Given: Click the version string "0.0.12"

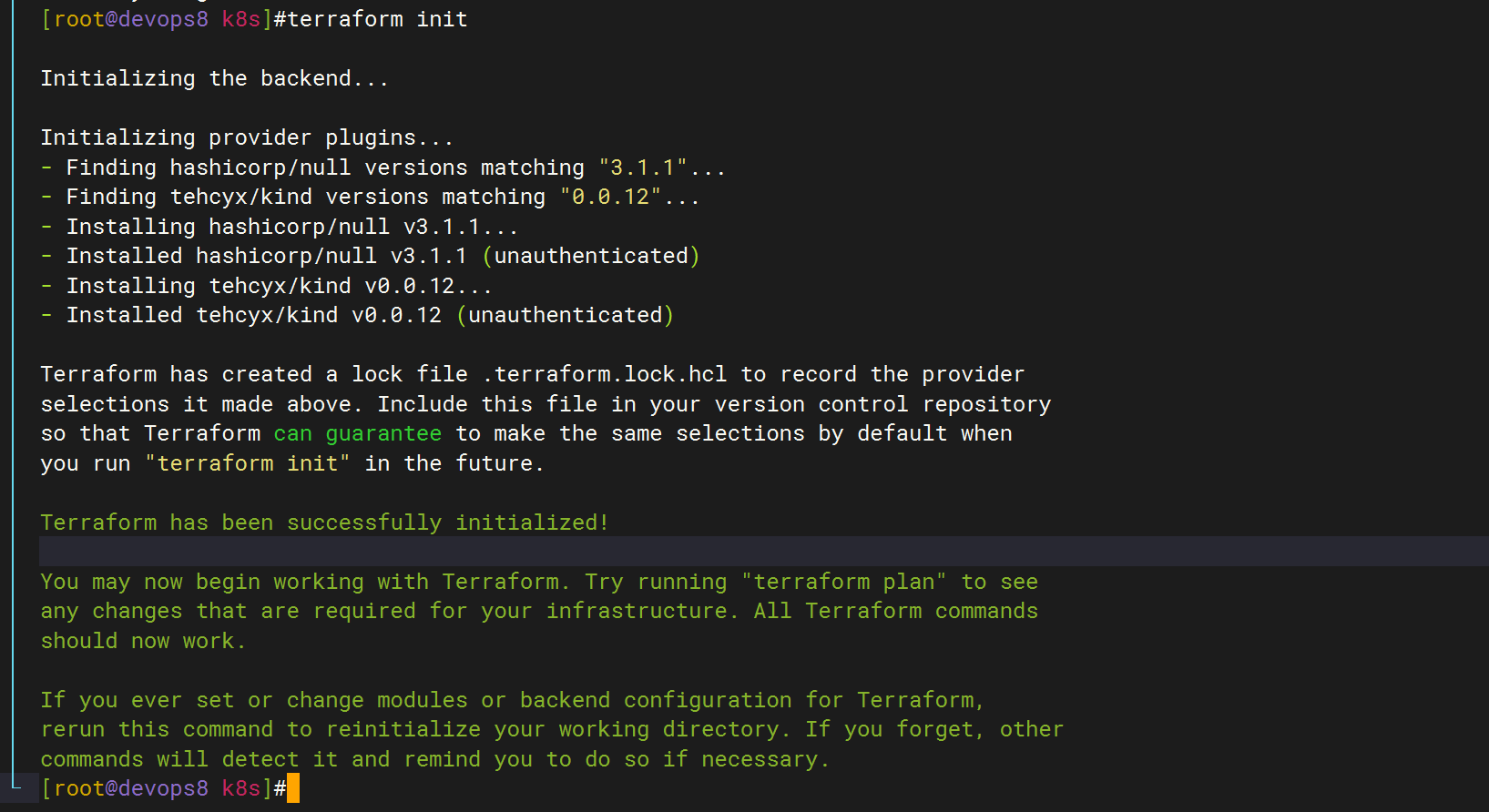Looking at the screenshot, I should (x=611, y=197).
